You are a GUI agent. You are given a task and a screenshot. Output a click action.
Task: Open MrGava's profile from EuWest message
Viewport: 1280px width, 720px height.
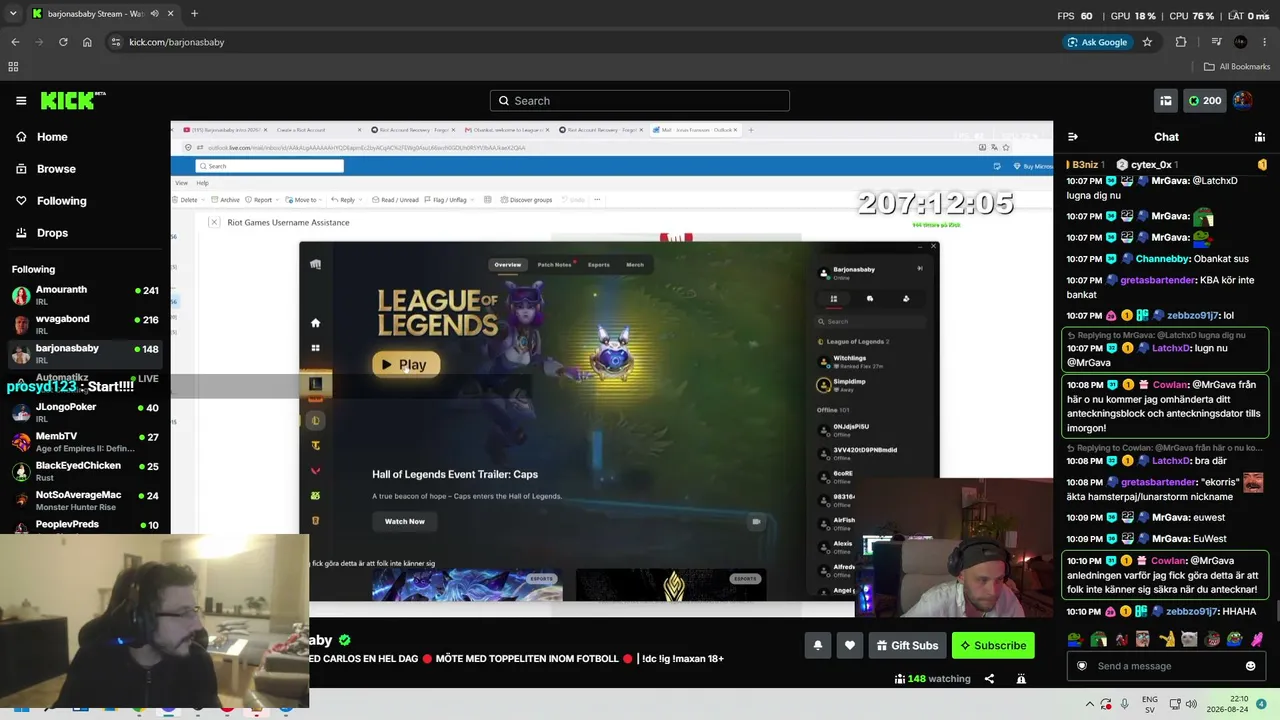(x=1170, y=538)
